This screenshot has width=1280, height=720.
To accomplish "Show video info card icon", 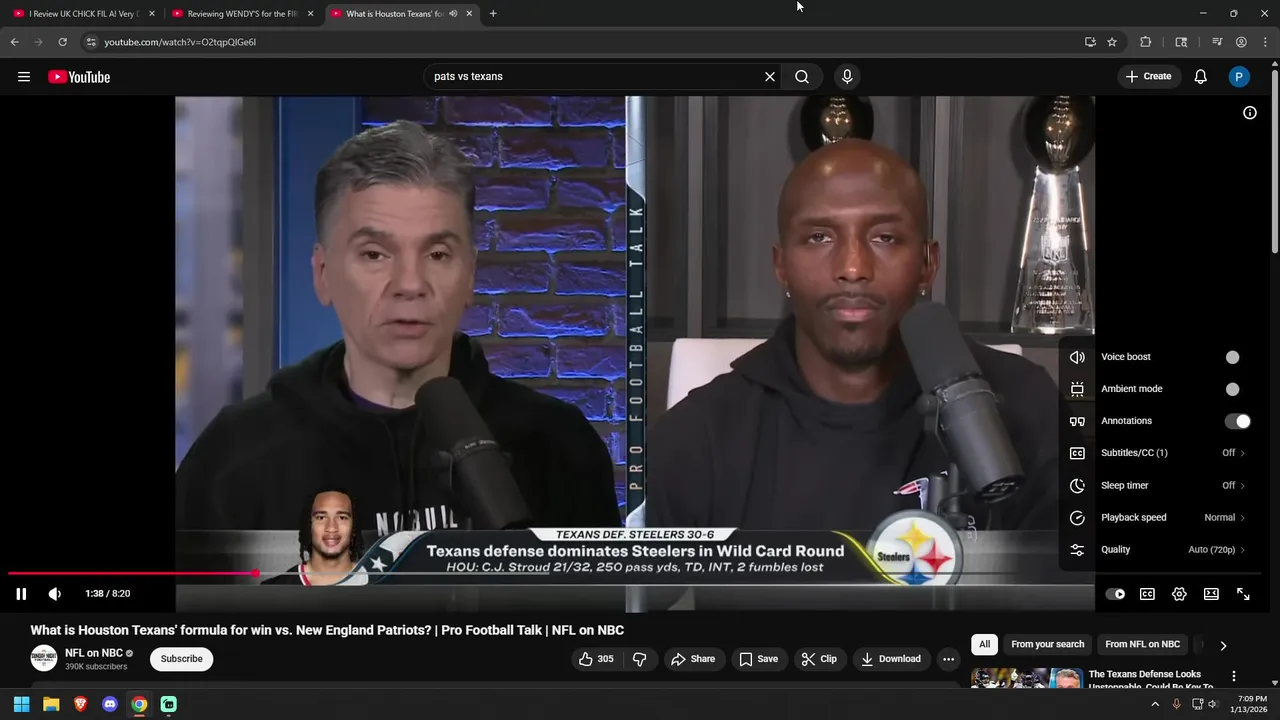I will click(x=1250, y=113).
